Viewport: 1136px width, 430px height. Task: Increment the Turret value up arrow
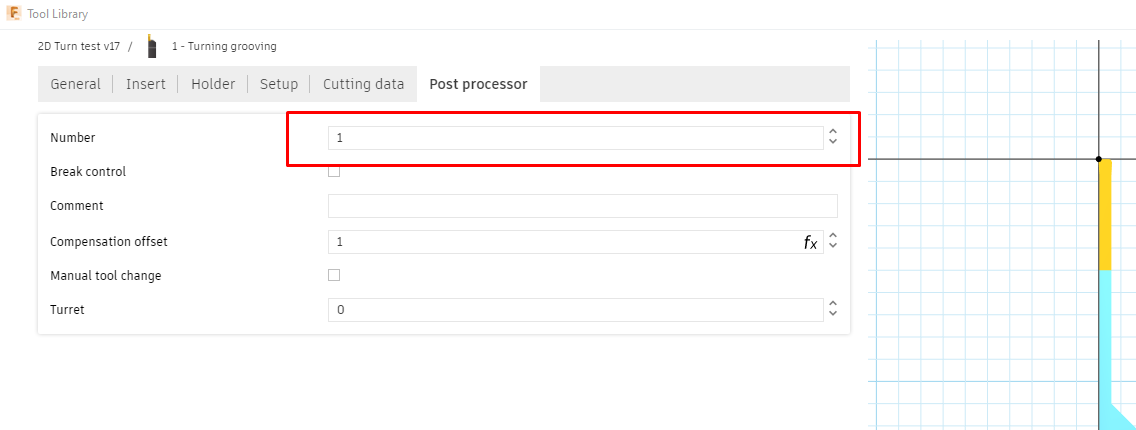pos(833,304)
